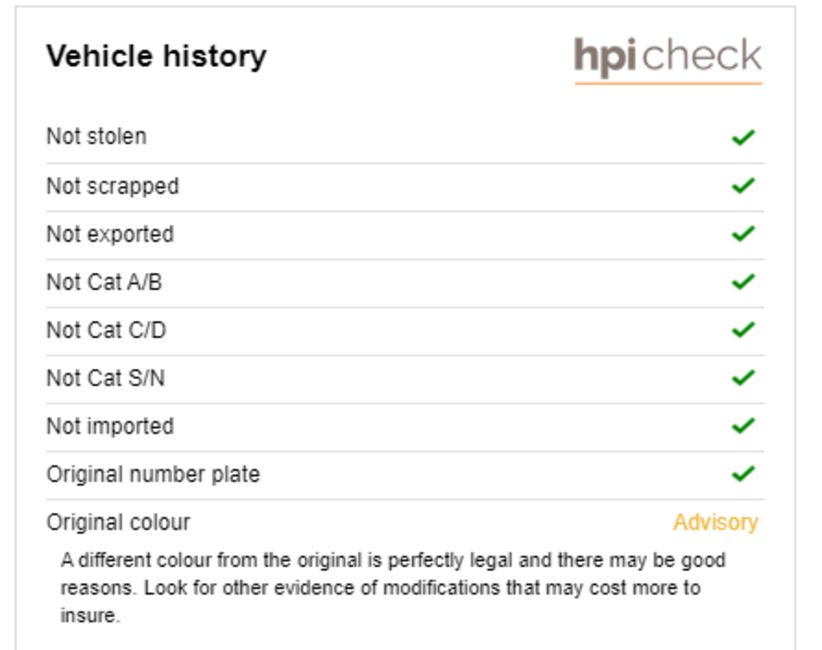Select the Not stolen label
This screenshot has height=650, width=822.
pyautogui.click(x=96, y=137)
